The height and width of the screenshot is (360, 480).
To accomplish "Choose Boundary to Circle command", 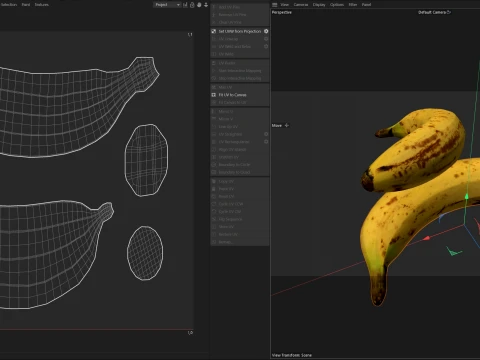I will pyautogui.click(x=240, y=165).
